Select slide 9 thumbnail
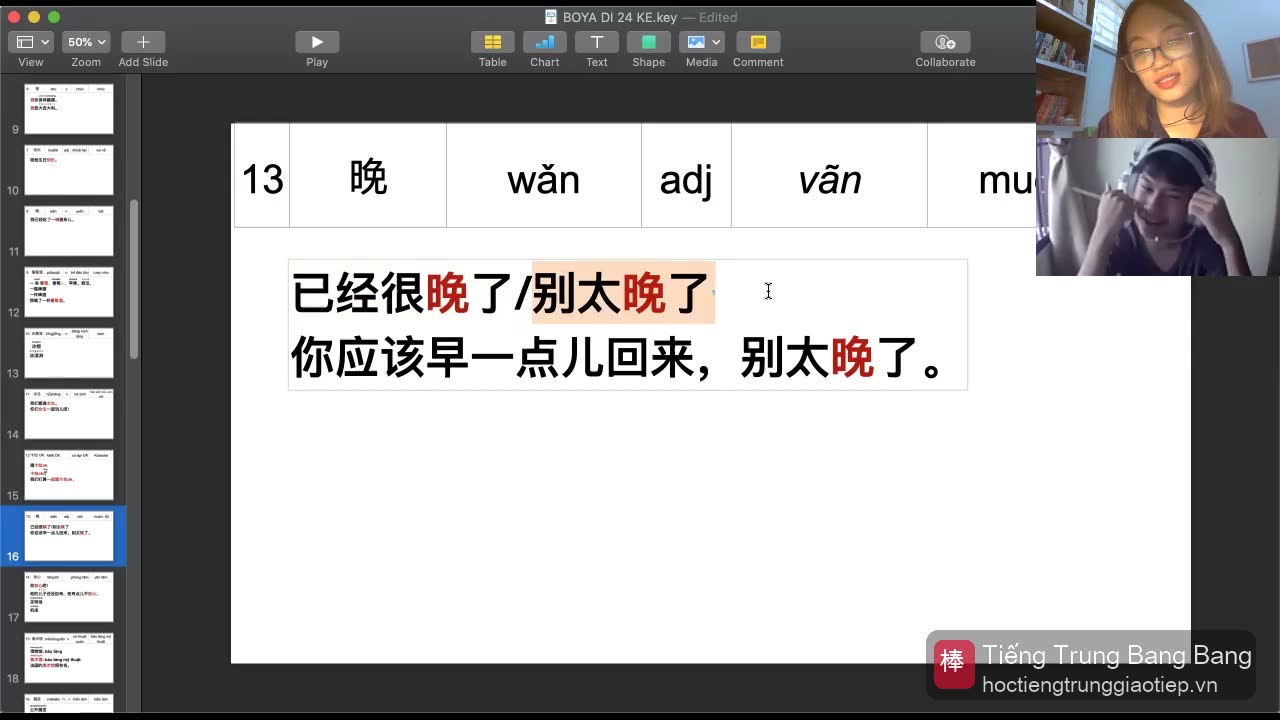The height and width of the screenshot is (720, 1280). [69, 109]
